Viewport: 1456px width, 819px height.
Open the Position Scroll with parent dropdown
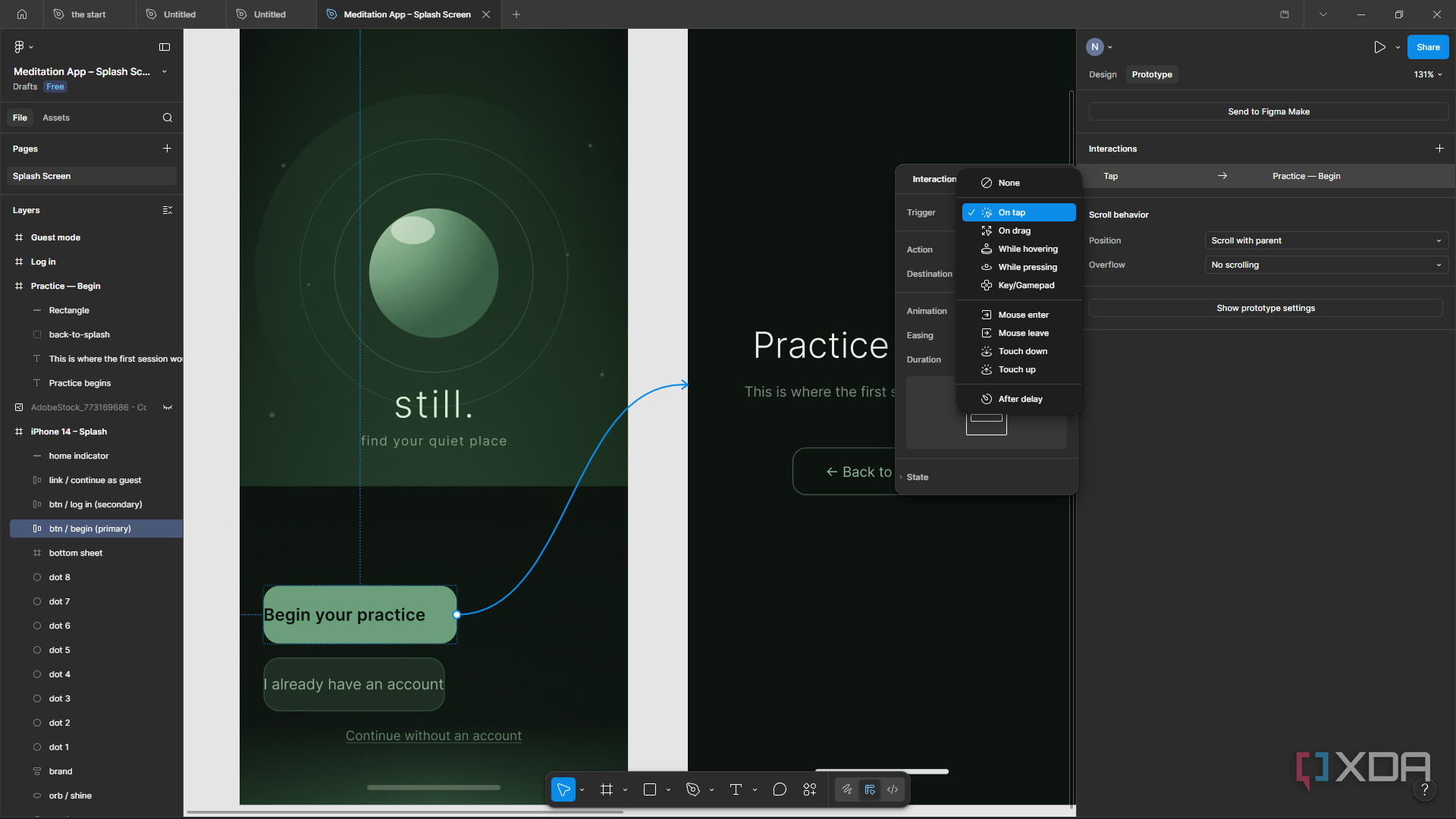point(1326,240)
